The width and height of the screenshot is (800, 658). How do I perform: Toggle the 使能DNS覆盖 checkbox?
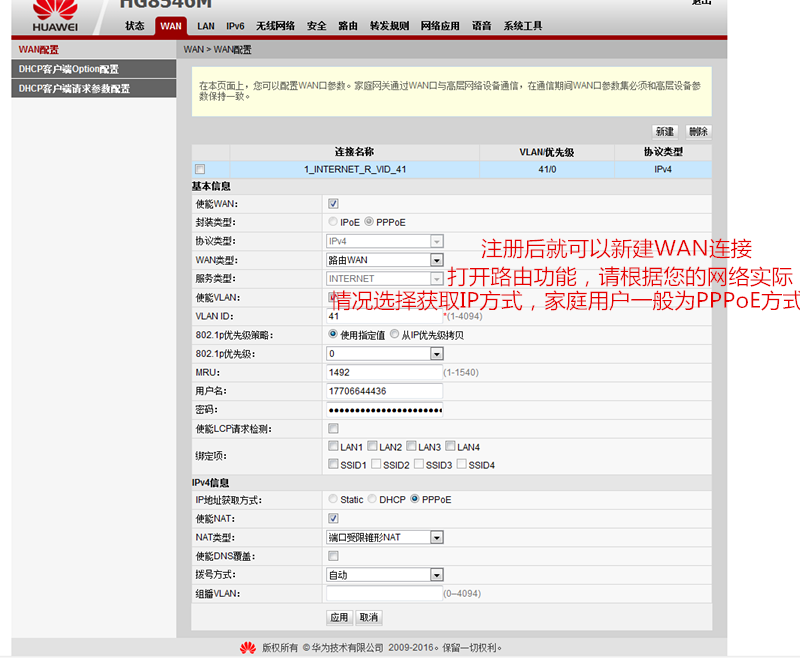pos(333,556)
